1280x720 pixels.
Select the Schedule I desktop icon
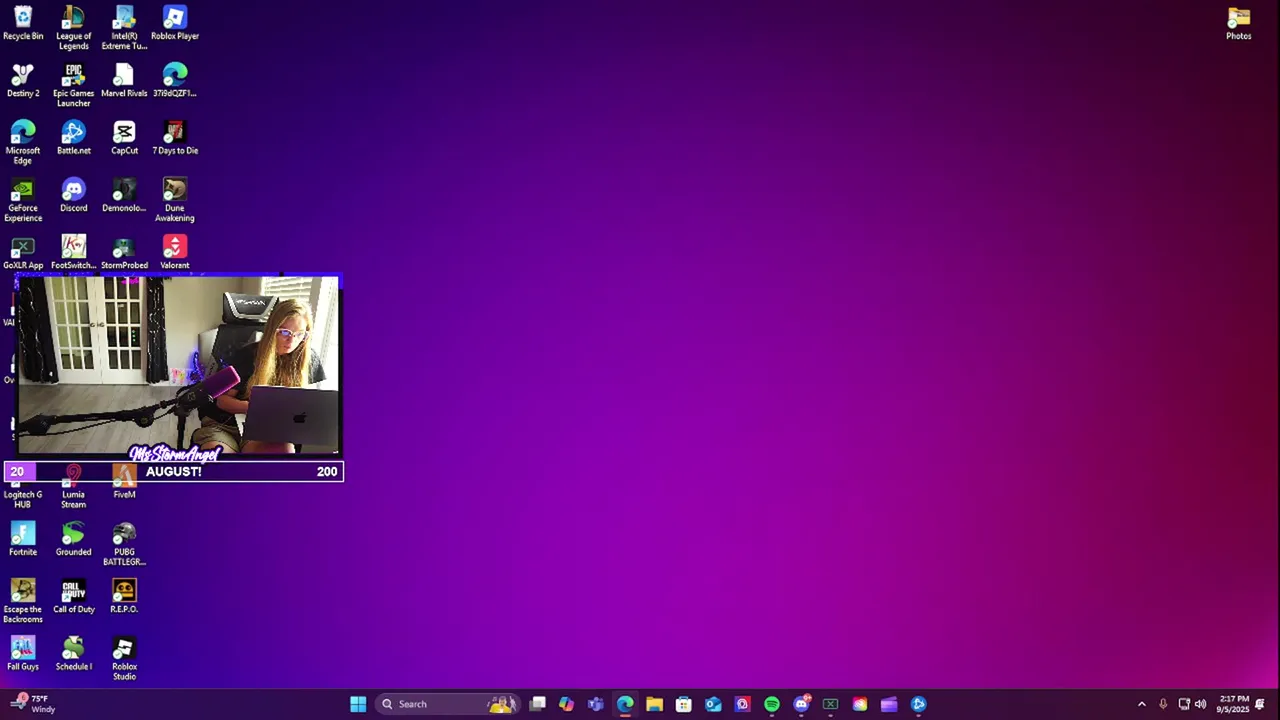73,654
